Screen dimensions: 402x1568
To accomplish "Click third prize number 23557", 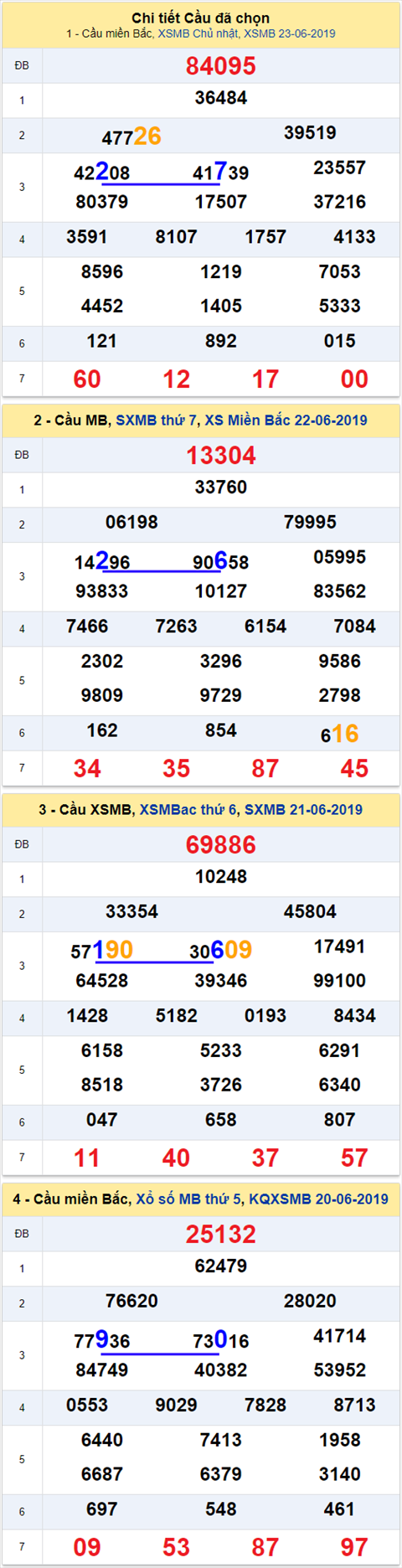I will coord(340,168).
